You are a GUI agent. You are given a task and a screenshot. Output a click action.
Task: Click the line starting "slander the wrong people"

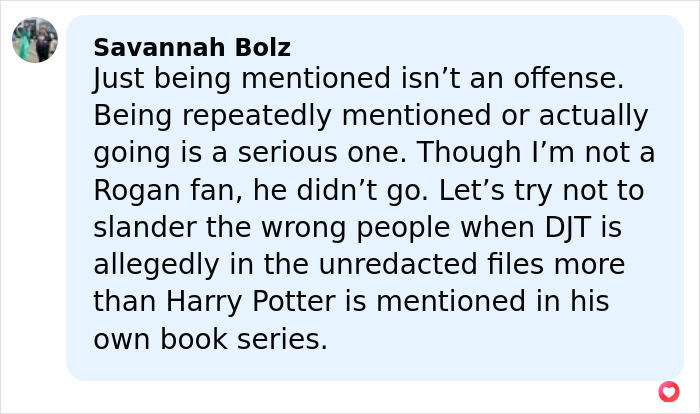click(x=358, y=227)
